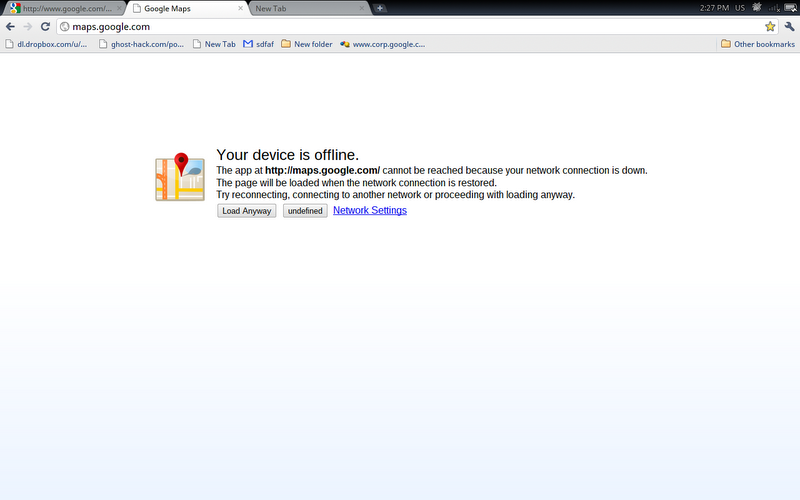
Task: Click the bold http://maps.google.com/ text
Action: click(322, 170)
